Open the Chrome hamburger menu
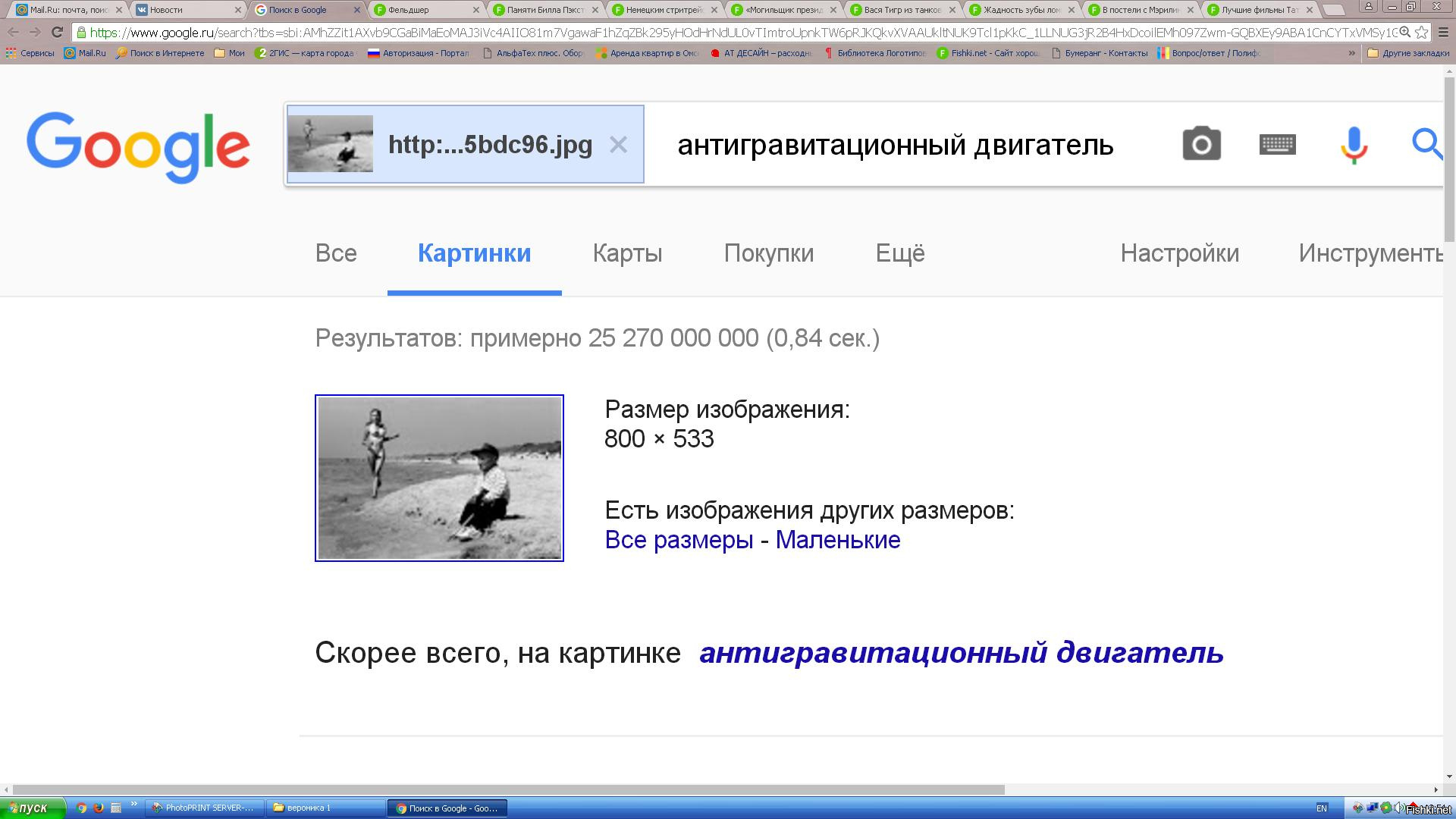This screenshot has width=1456, height=819. click(x=1443, y=33)
